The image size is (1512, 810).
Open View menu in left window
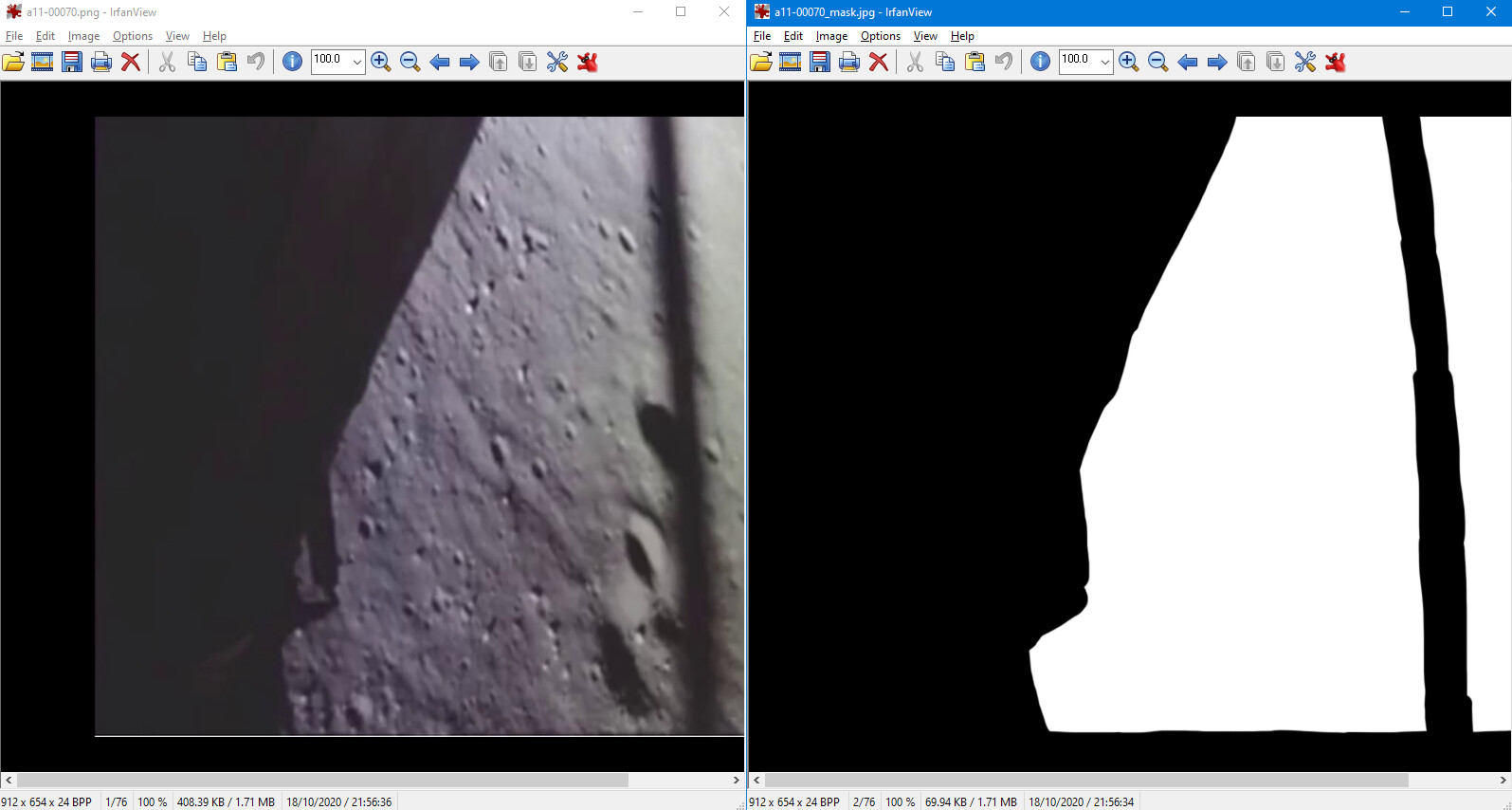[x=177, y=36]
